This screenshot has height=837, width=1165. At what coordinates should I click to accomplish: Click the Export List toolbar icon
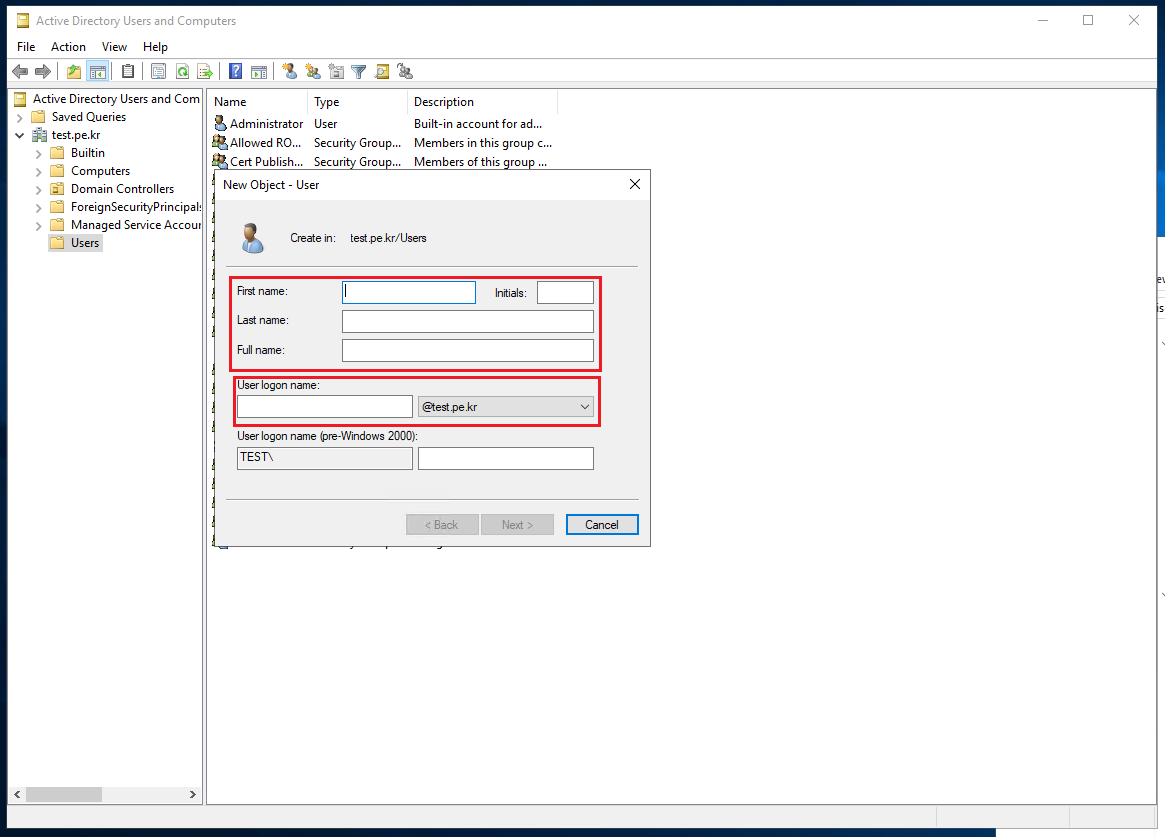click(x=205, y=71)
